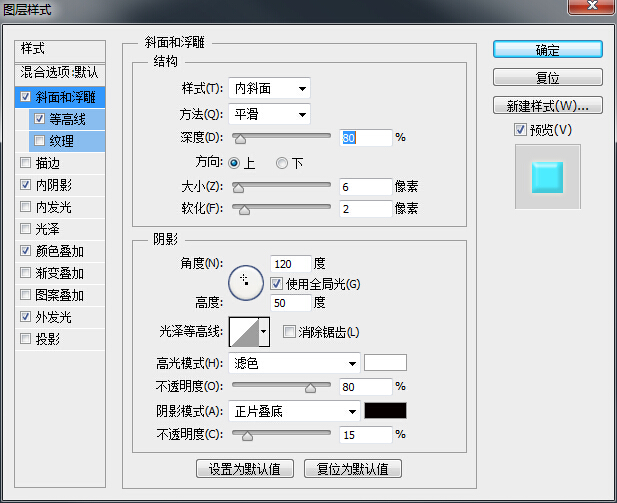Image resolution: width=617 pixels, height=503 pixels.
Task: Open the 方法 平滑 dropdown
Action: point(269,114)
